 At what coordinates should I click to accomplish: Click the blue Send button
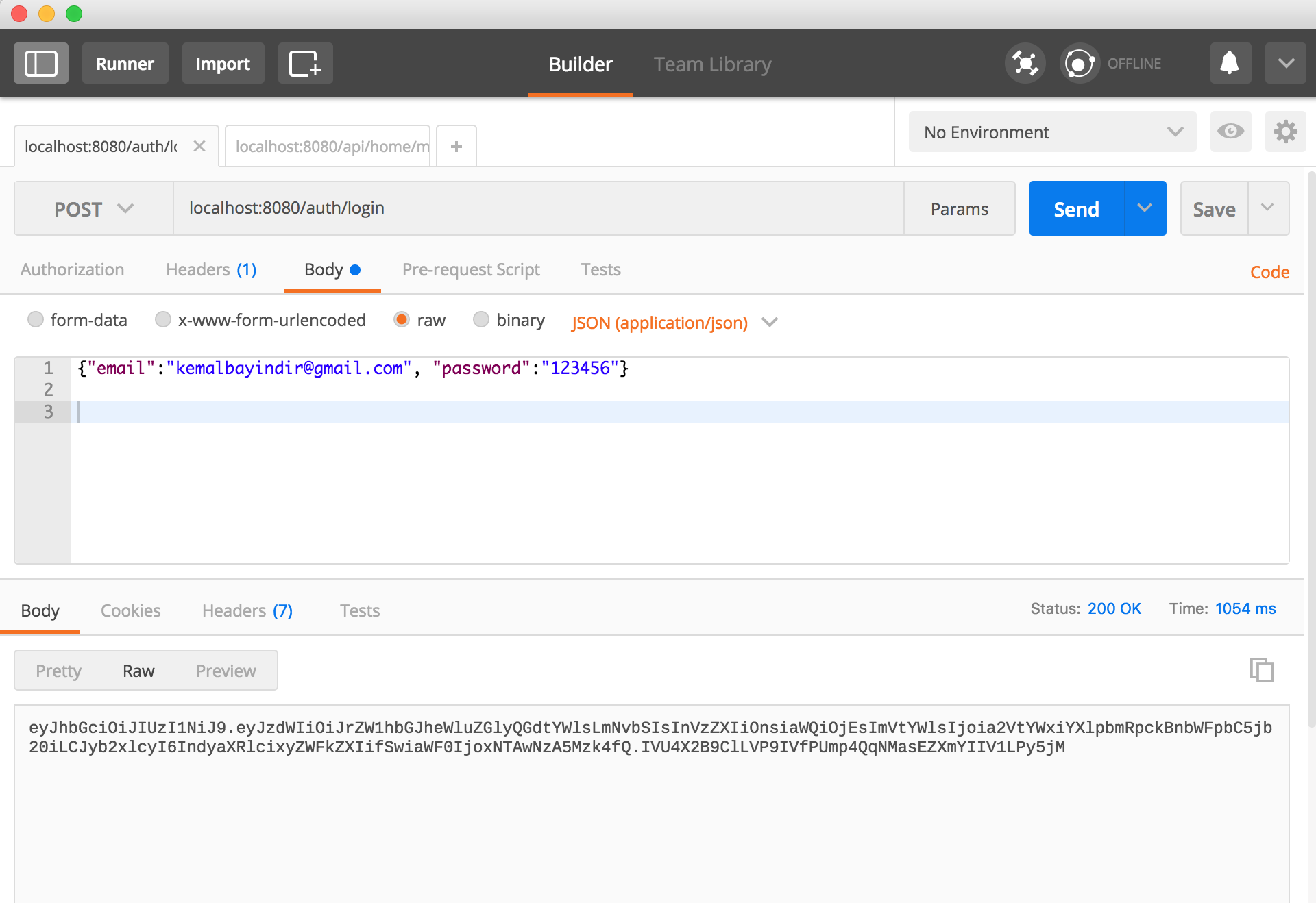[1076, 209]
